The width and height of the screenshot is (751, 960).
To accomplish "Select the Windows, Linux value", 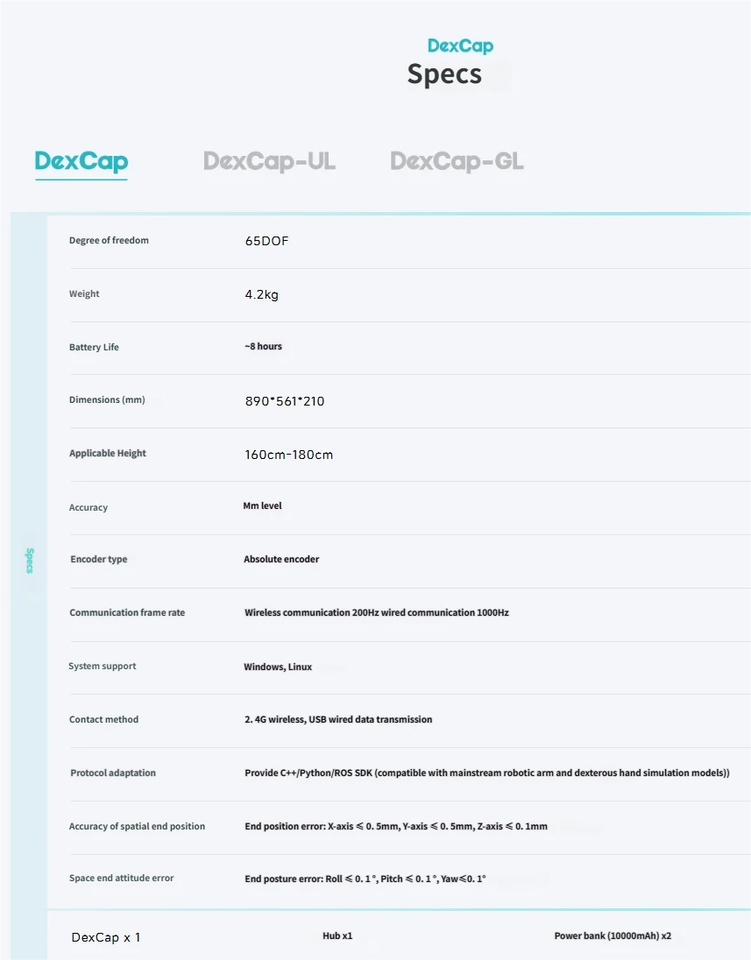I will pos(278,667).
